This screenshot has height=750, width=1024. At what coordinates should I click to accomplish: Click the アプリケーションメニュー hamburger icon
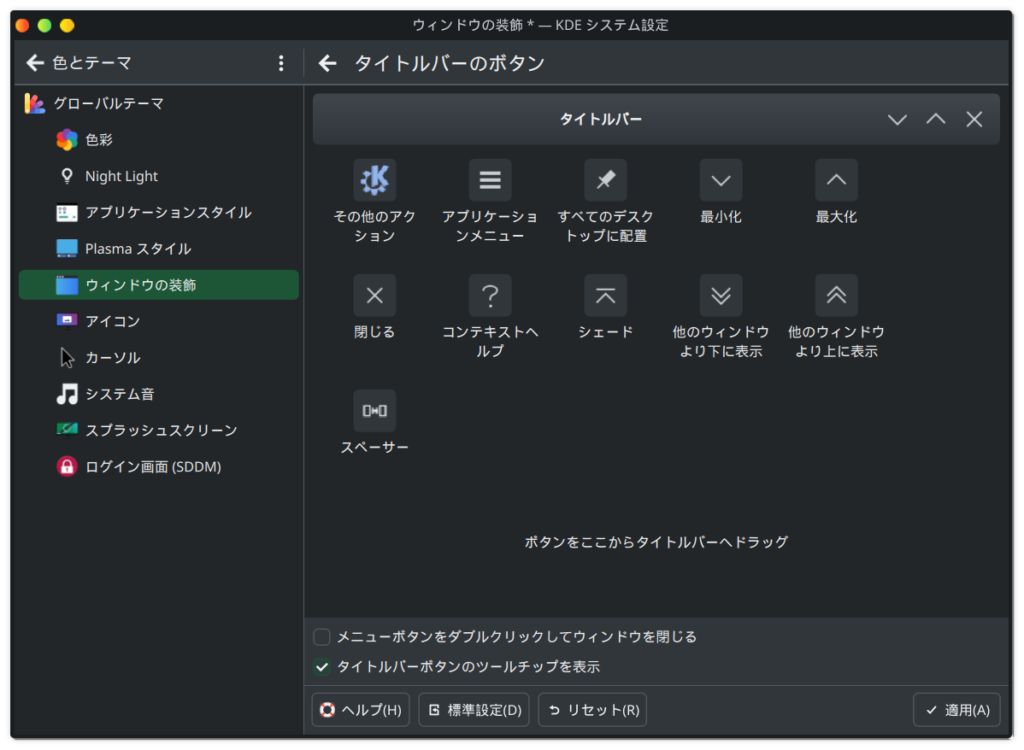click(x=490, y=180)
